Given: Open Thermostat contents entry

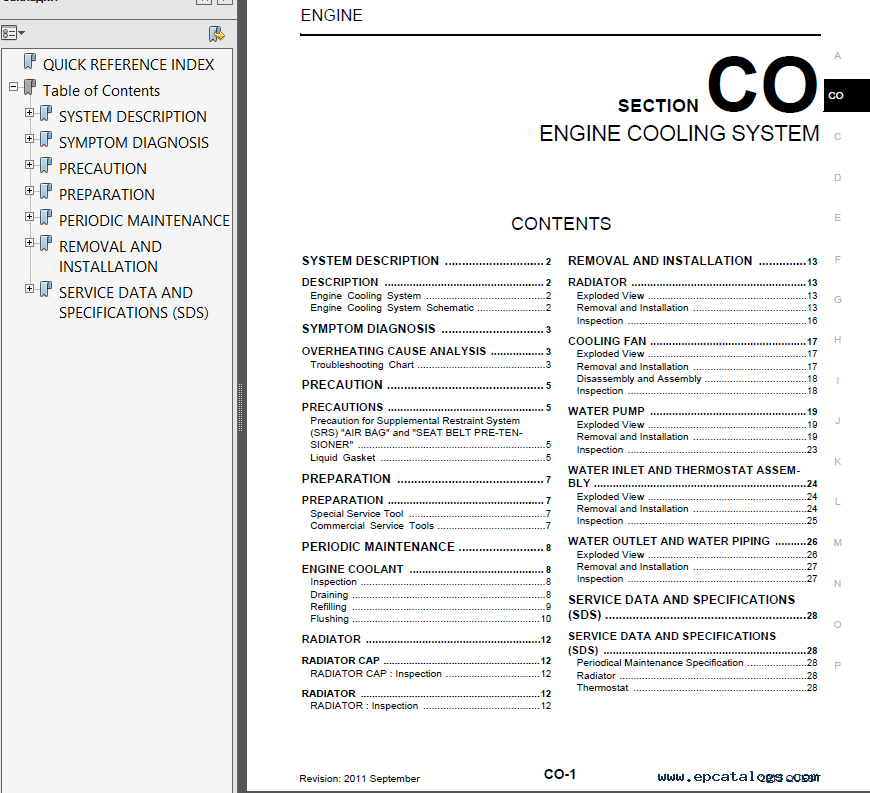Looking at the screenshot, I should tap(697, 688).
